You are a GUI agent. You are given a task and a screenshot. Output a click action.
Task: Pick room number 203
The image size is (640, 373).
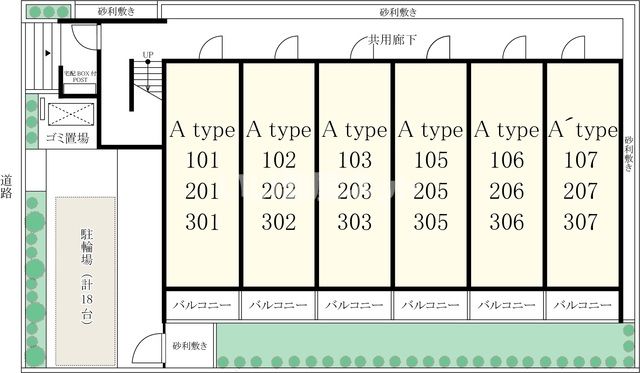tap(355, 191)
